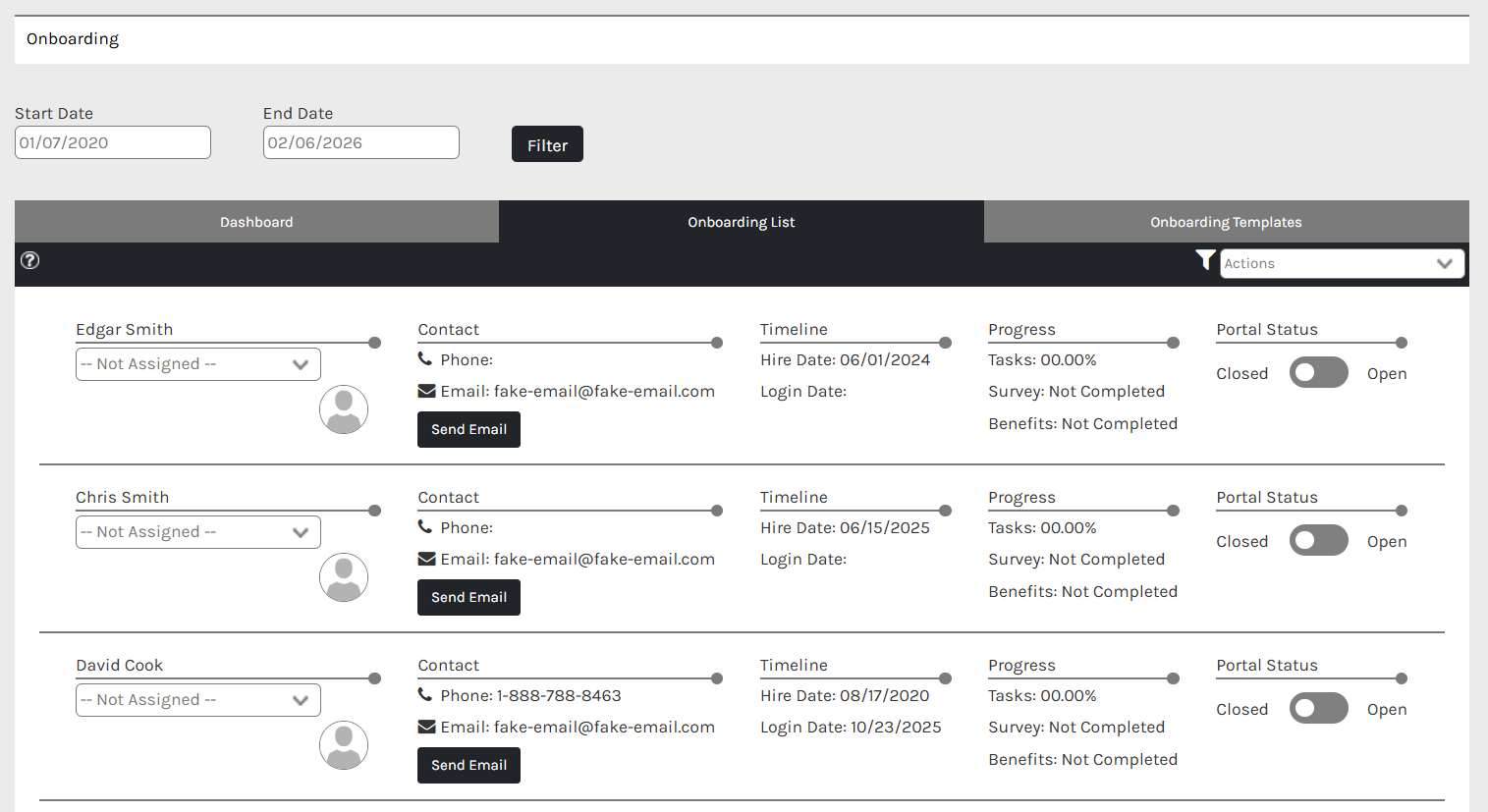Click the envelope icon in Chris Smith's contact
Screen dimensions: 1488x812
pos(426,559)
